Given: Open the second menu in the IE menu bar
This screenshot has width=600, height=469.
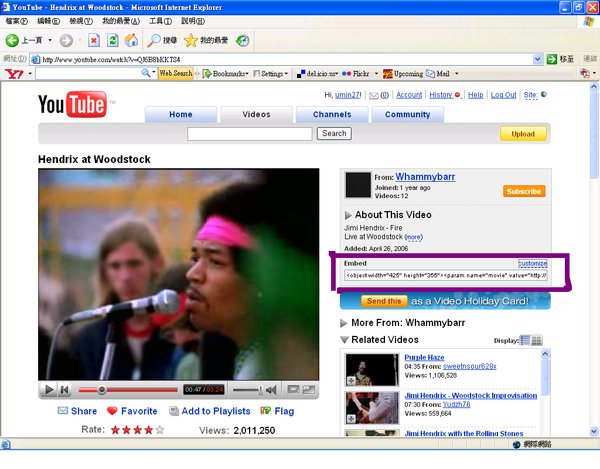Looking at the screenshot, I should tap(48, 21).
